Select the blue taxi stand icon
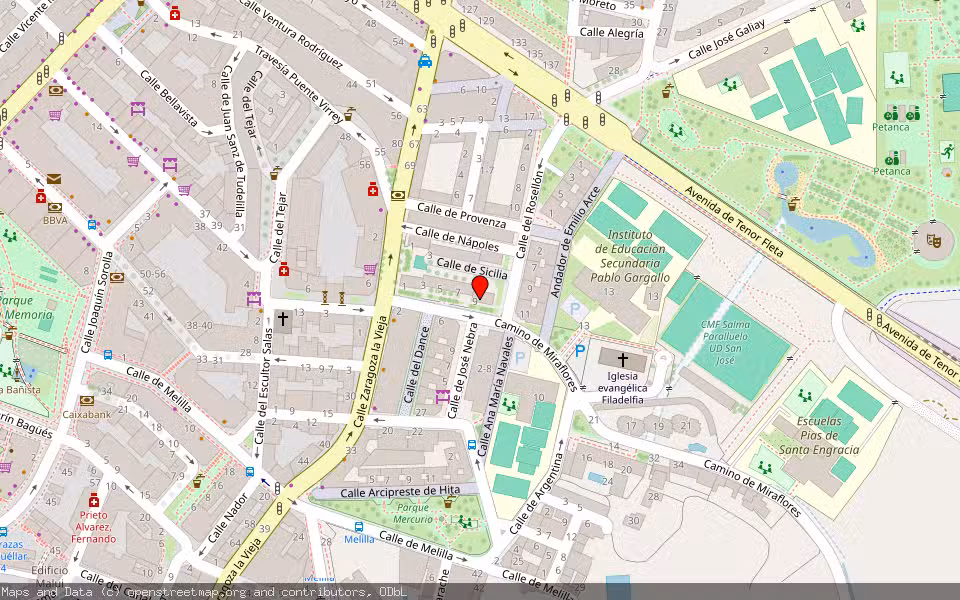The width and height of the screenshot is (960, 600). tap(425, 62)
